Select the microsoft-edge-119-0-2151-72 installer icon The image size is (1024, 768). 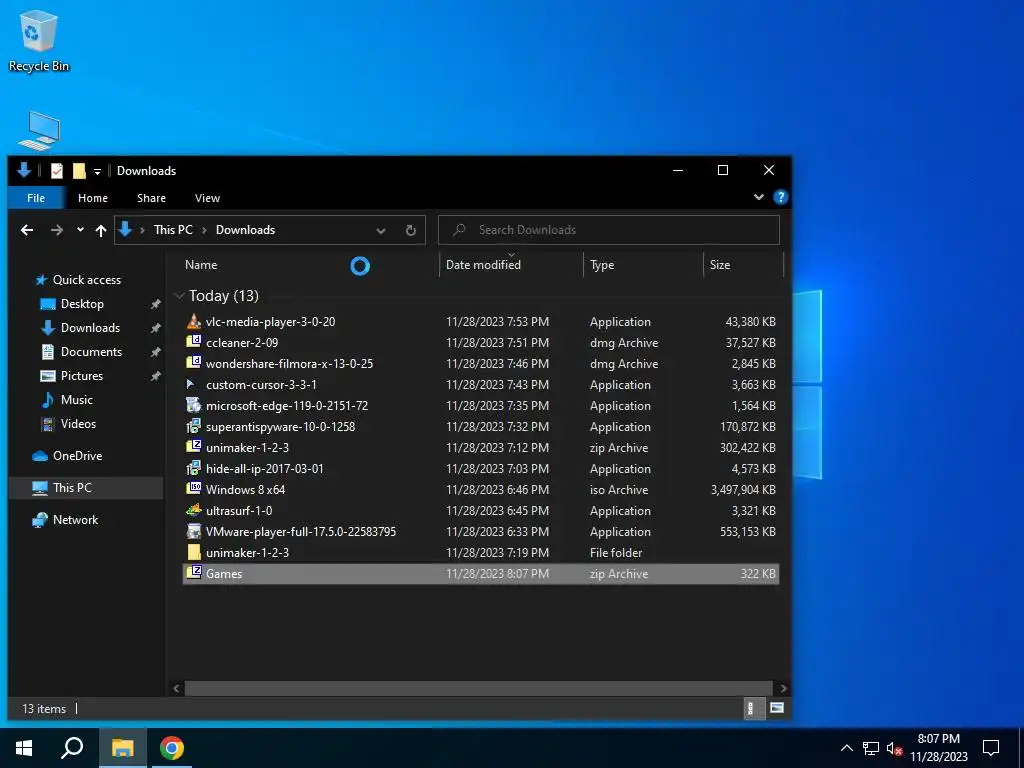point(193,405)
